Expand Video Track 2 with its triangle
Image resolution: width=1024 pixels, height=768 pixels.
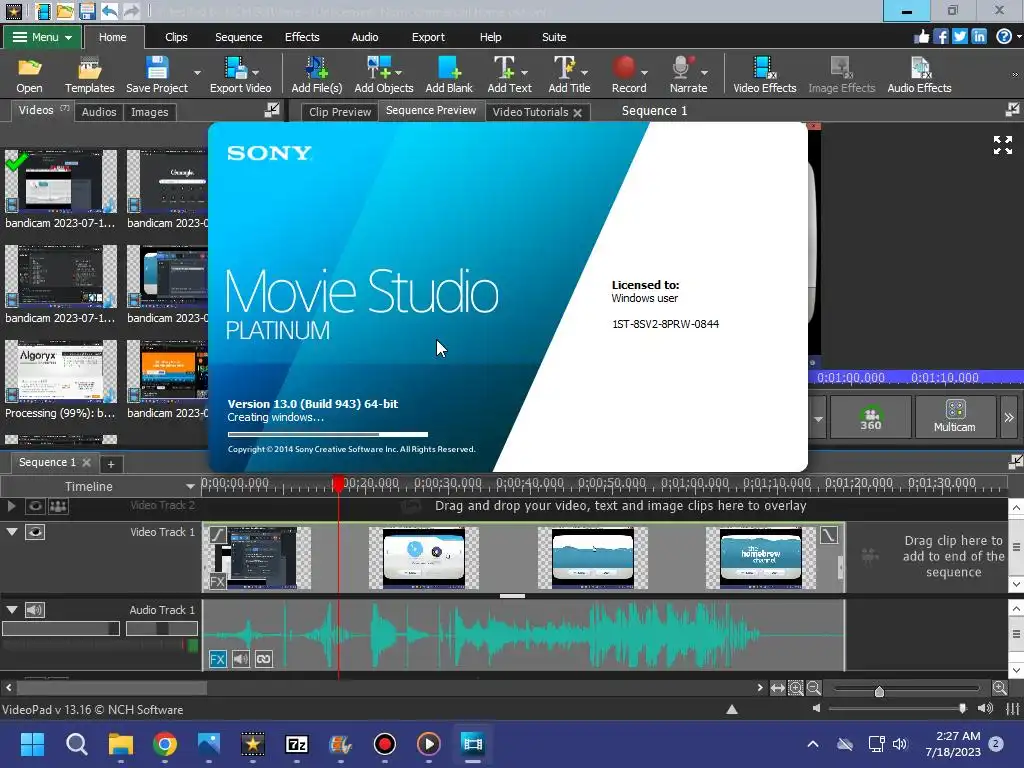click(x=11, y=505)
